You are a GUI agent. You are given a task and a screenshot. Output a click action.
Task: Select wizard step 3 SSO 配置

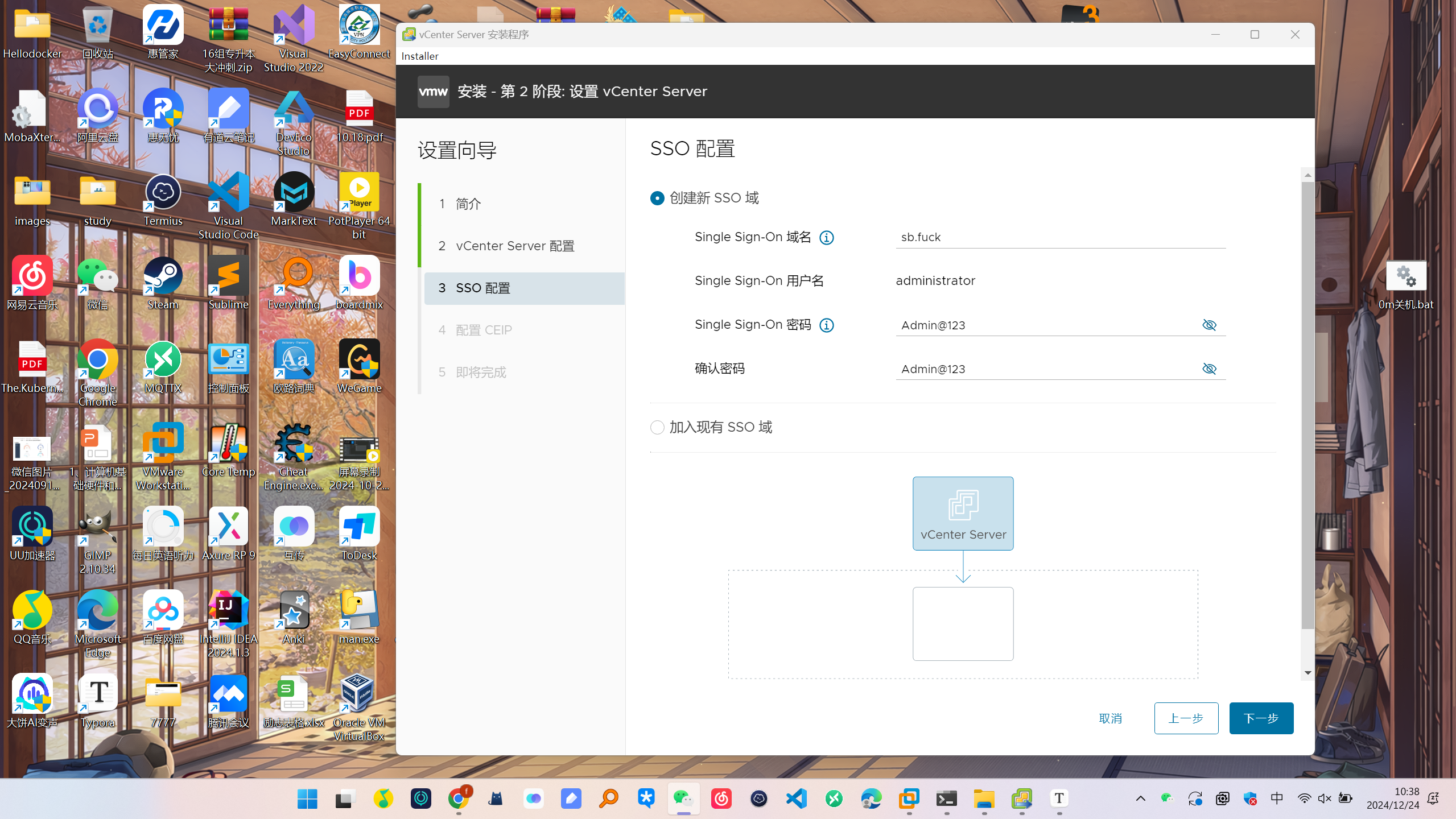point(523,288)
